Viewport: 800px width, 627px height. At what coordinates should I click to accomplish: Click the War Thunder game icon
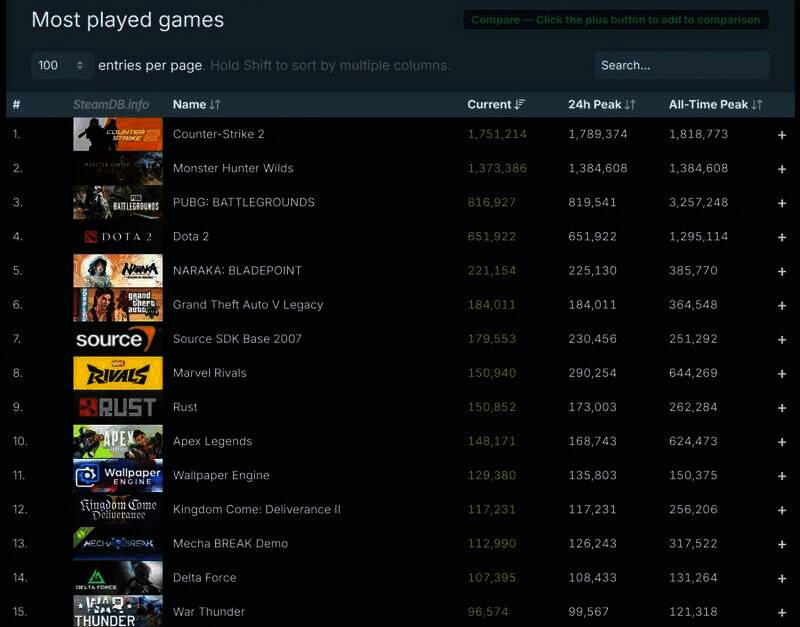pyautogui.click(x=117, y=610)
